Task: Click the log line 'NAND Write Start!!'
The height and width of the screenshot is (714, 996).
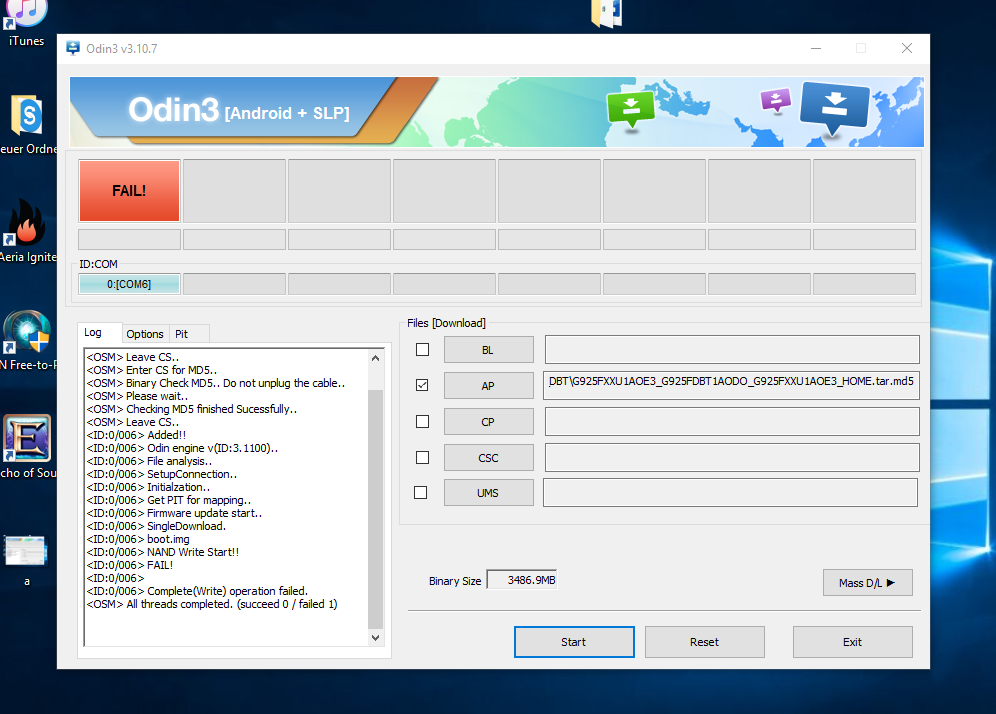Action: pyautogui.click(x=163, y=552)
